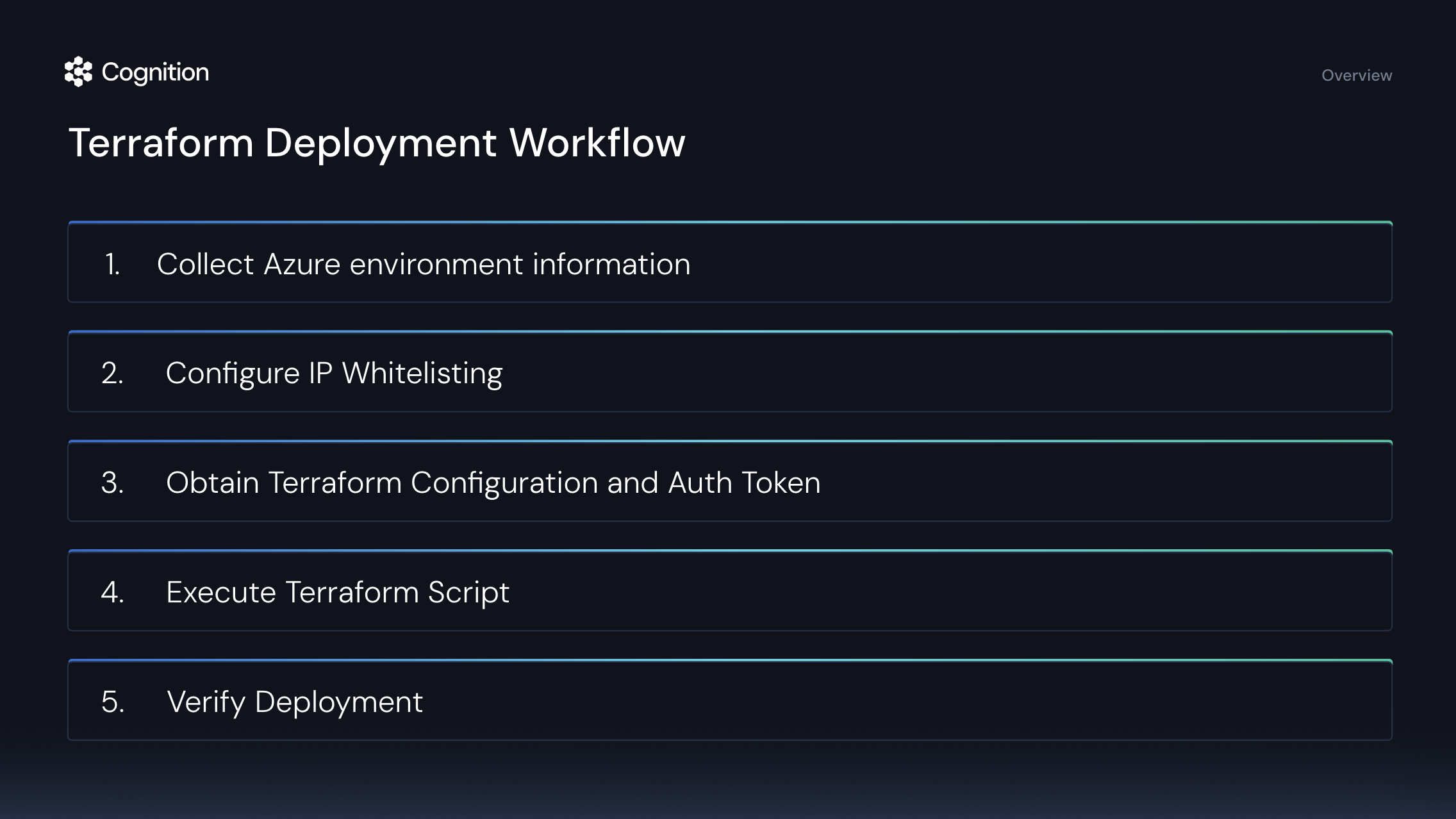This screenshot has width=1456, height=819.
Task: Click the number 3. in third step
Action: tap(112, 483)
